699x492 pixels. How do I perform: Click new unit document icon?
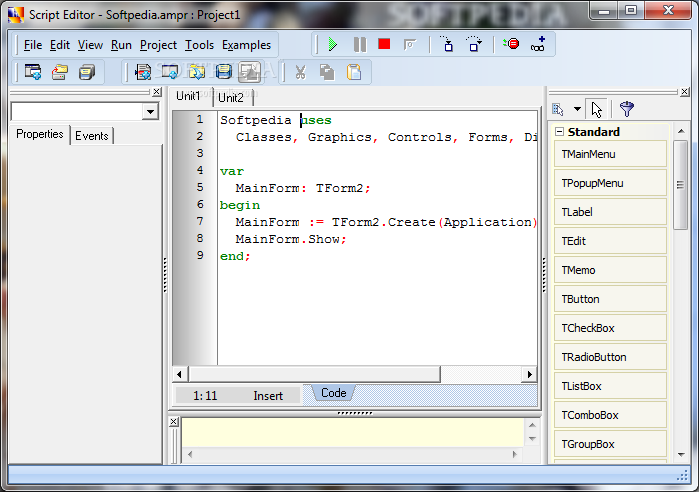143,72
